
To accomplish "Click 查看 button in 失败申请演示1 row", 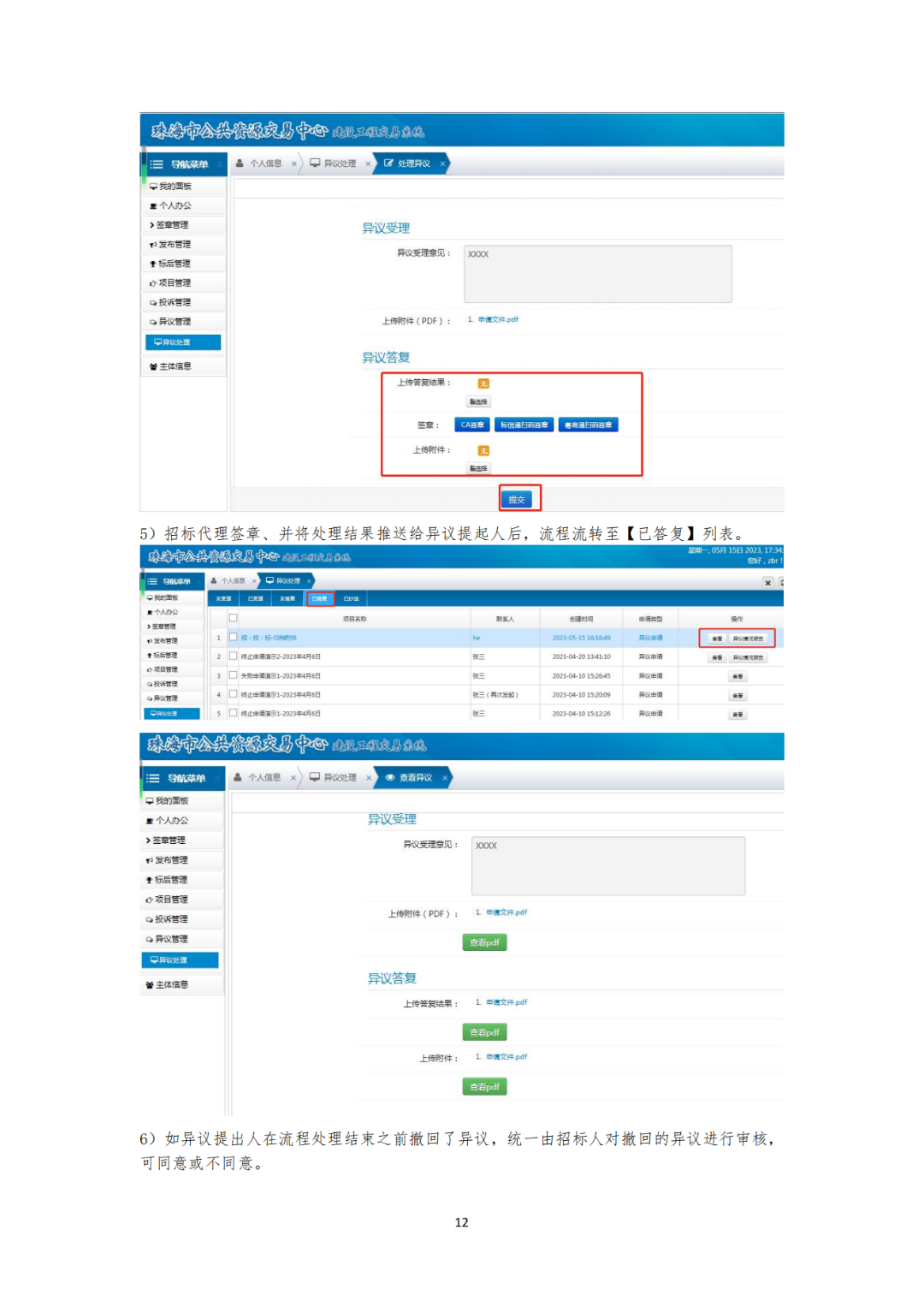I will 737,676.
